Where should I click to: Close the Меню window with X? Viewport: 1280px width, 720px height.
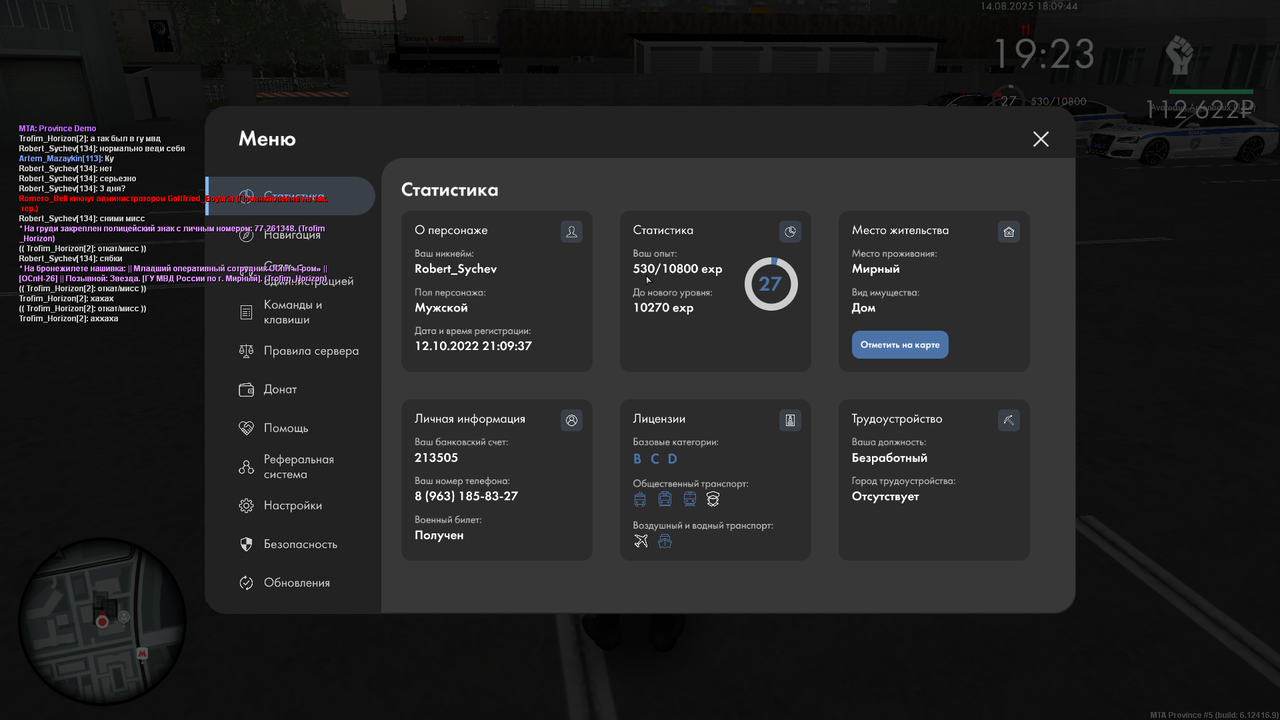1041,139
